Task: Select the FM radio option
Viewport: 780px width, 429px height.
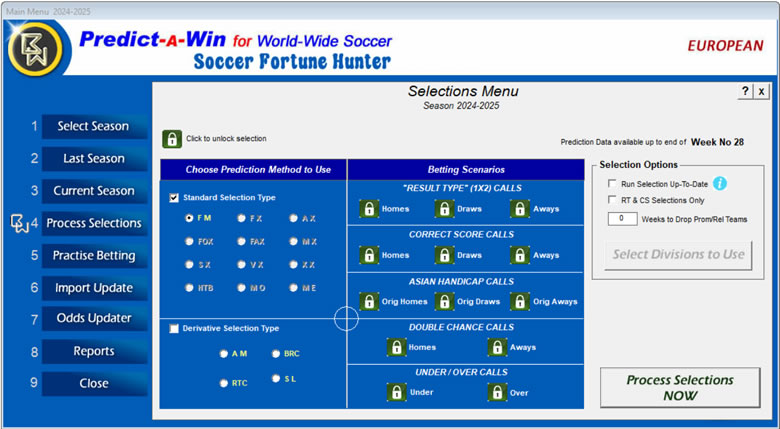Action: point(189,218)
